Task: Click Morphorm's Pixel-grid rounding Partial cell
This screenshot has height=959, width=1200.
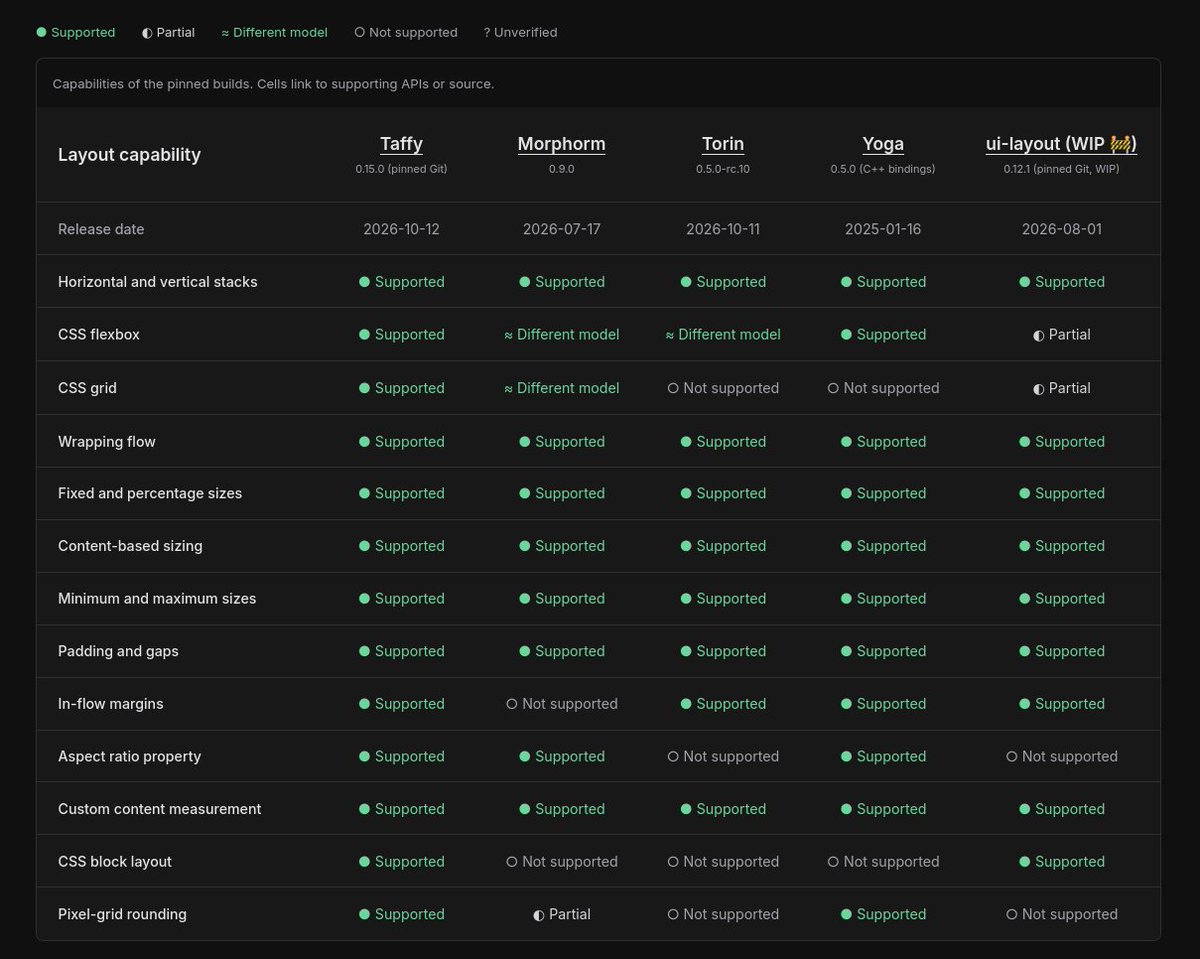Action: click(x=561, y=915)
